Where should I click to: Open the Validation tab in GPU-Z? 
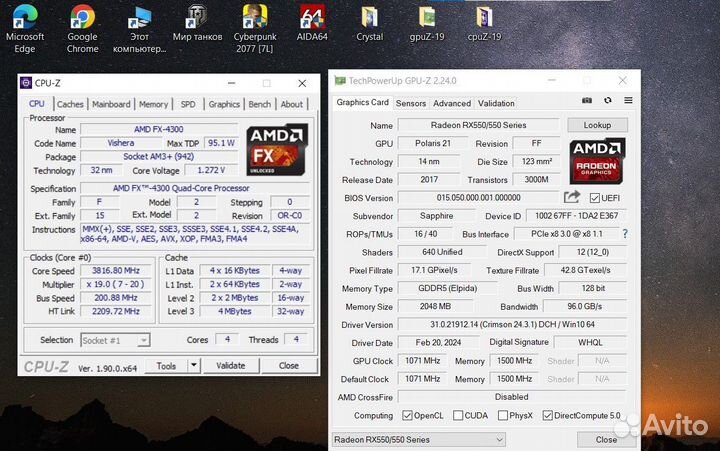496,103
